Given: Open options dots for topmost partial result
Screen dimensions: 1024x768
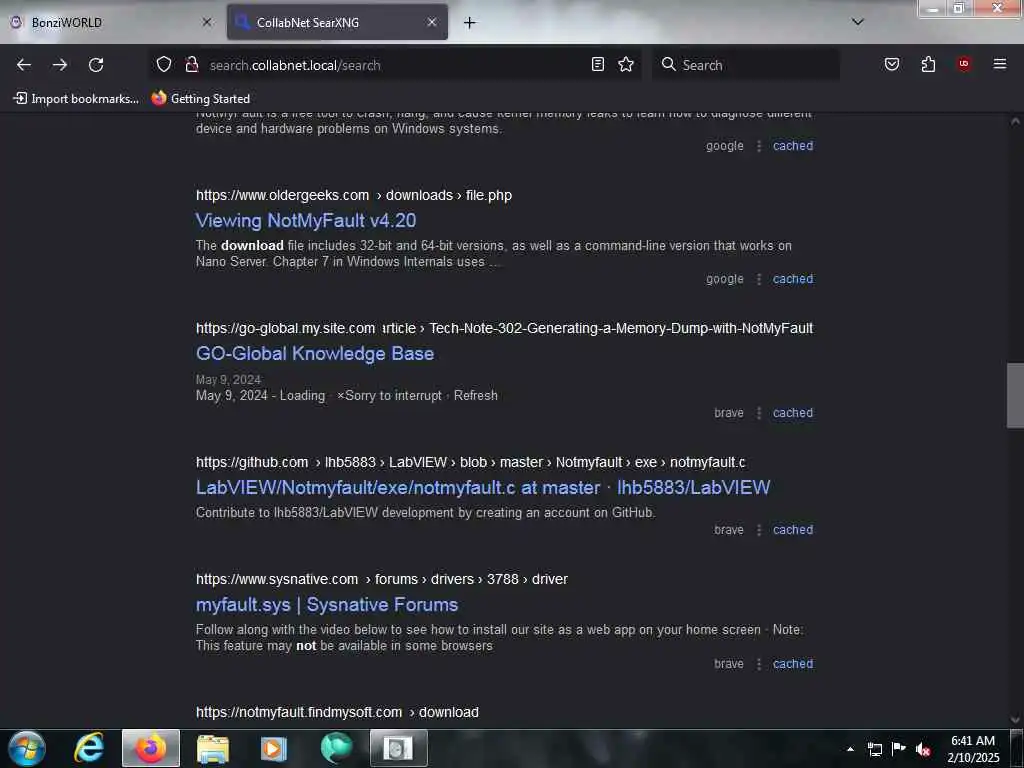Looking at the screenshot, I should click(x=759, y=146).
